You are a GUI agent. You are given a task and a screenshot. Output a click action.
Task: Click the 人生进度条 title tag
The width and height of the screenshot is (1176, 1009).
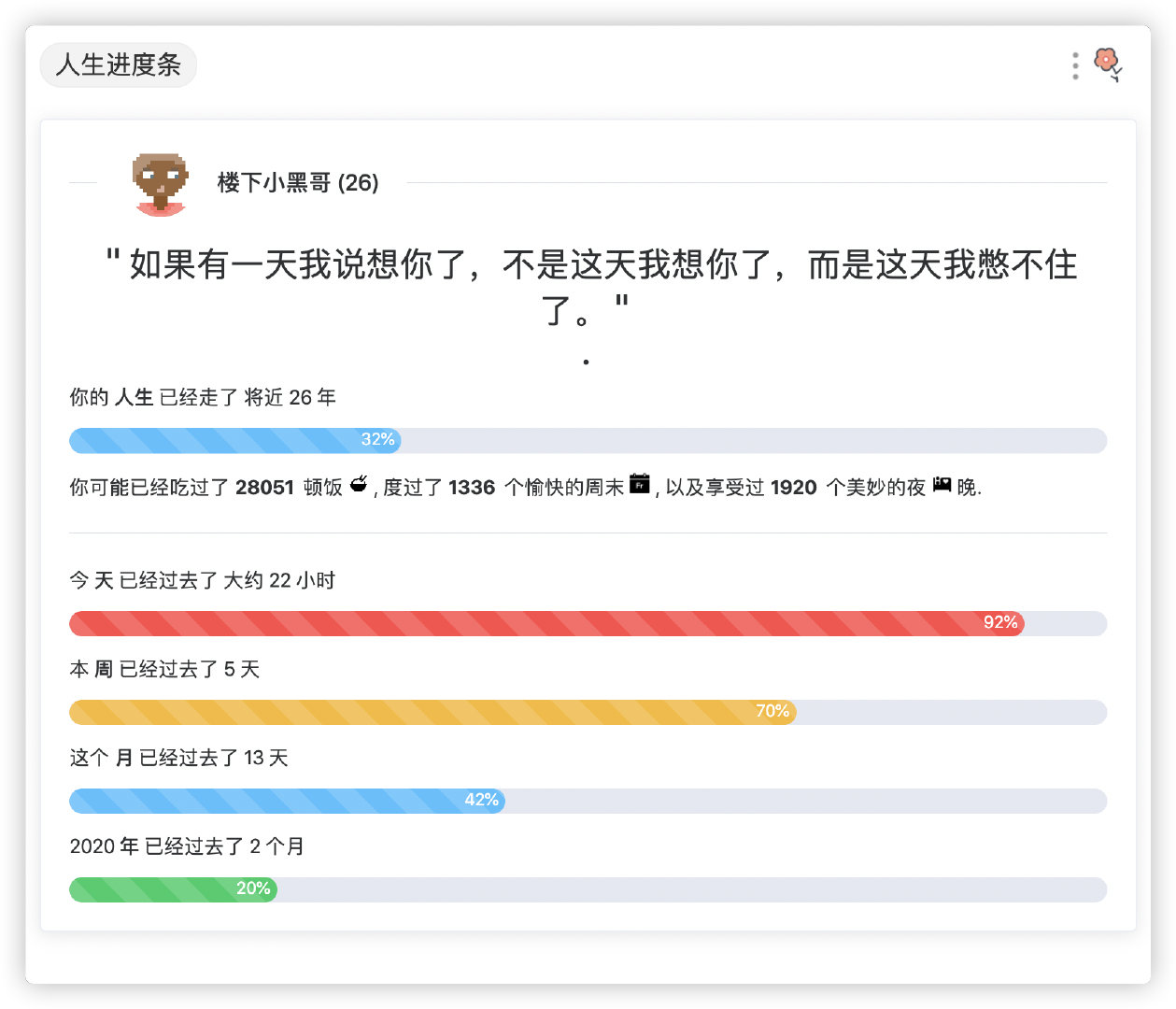119,64
